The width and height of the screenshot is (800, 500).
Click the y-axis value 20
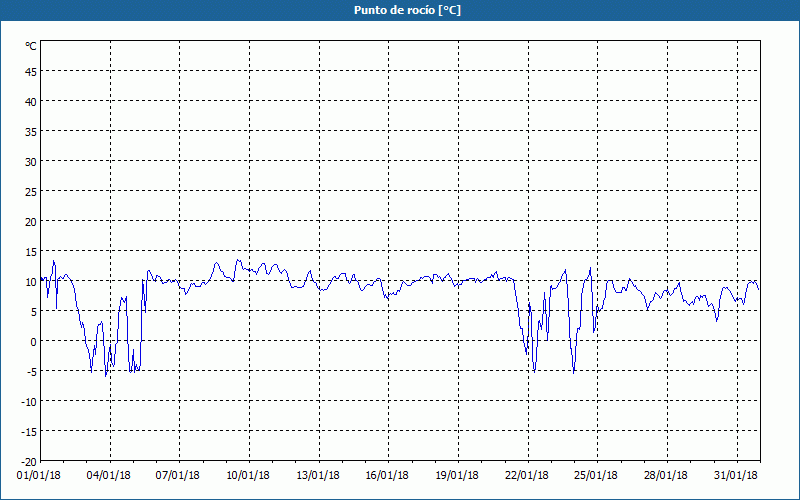[x=31, y=222]
